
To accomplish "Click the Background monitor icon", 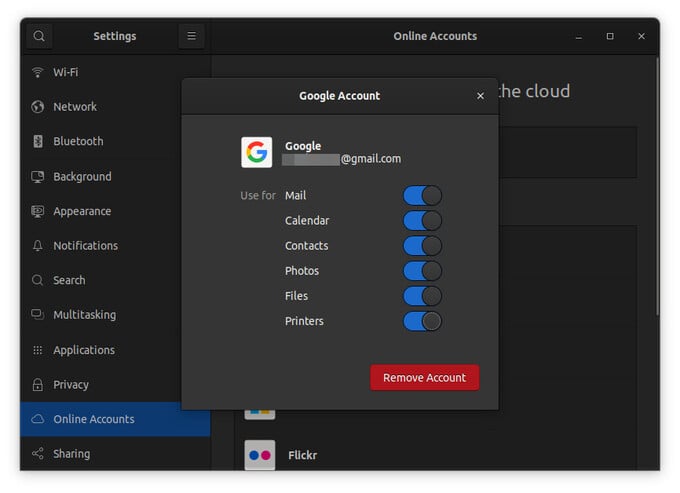I will pos(38,176).
